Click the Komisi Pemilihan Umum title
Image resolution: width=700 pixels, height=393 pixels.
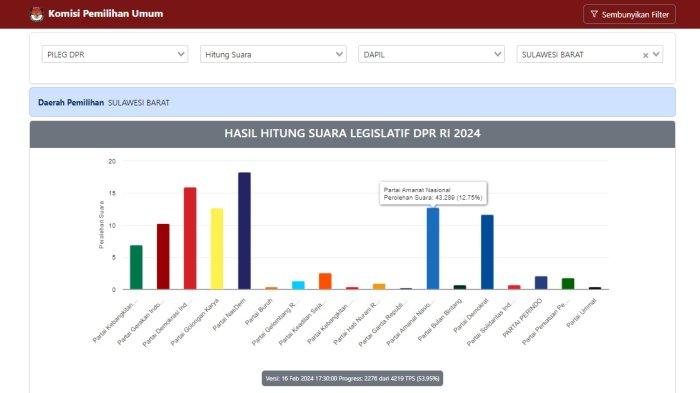click(105, 14)
